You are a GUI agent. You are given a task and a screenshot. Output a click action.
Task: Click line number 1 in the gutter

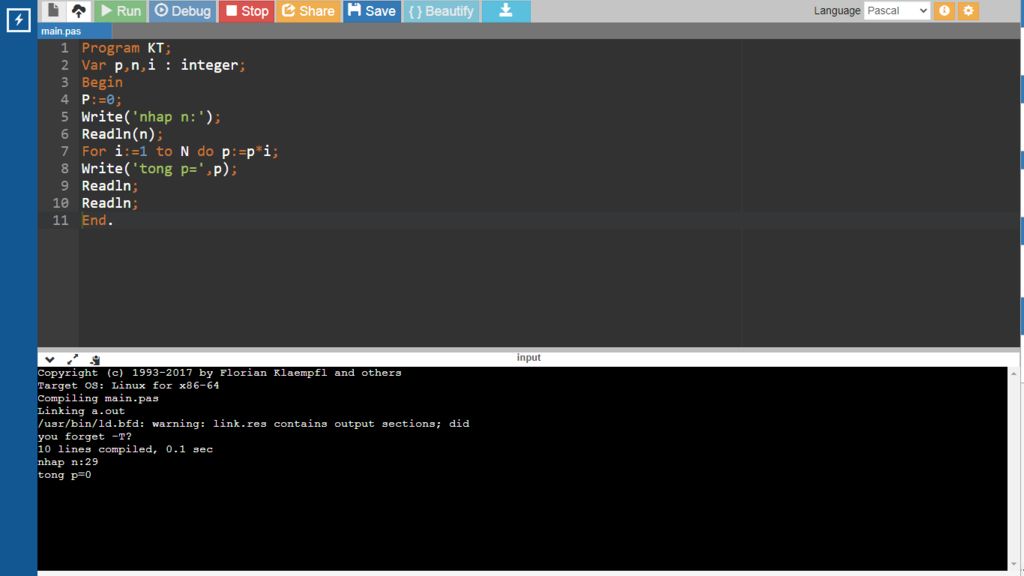pos(65,48)
